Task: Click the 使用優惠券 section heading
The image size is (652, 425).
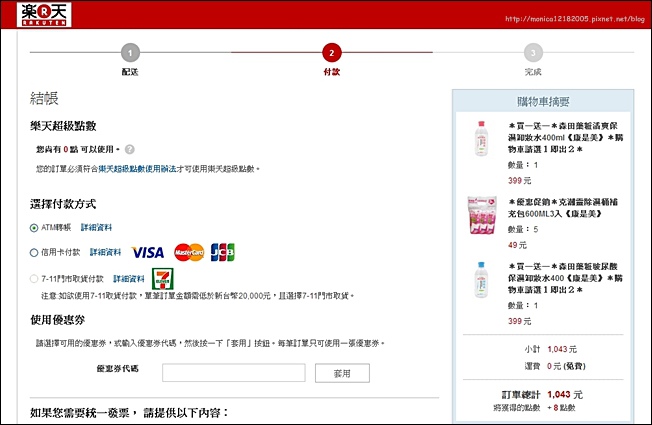Action: coord(58,320)
